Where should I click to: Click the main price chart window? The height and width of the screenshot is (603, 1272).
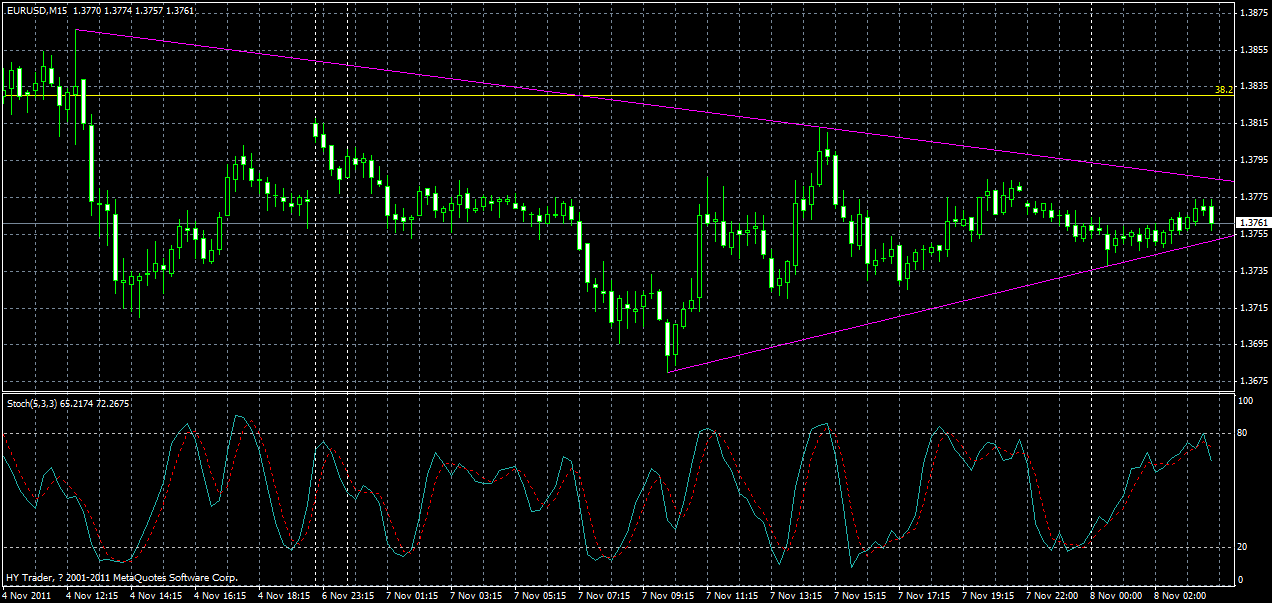point(500,200)
